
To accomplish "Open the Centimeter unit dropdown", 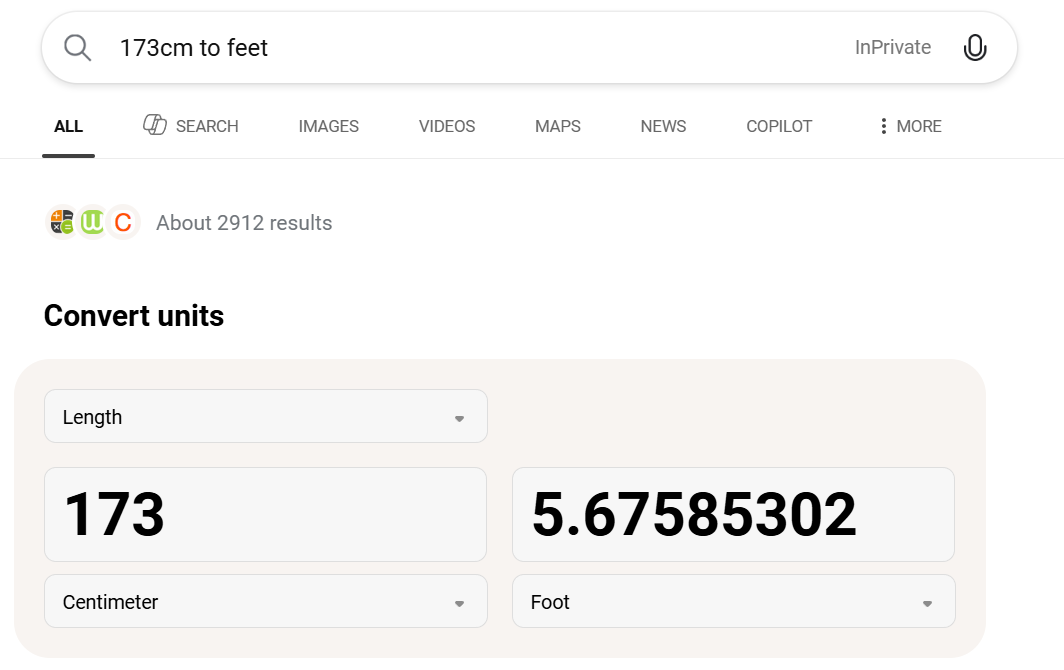I will [266, 601].
